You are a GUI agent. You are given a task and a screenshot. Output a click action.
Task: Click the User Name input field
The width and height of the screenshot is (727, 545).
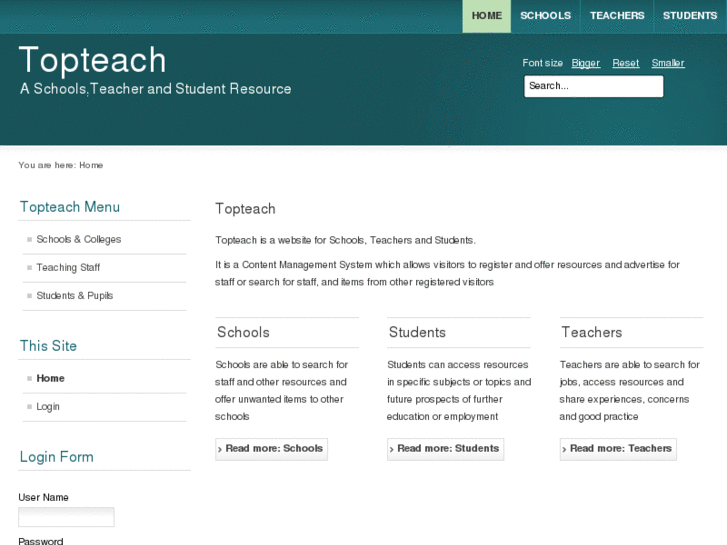tap(66, 517)
